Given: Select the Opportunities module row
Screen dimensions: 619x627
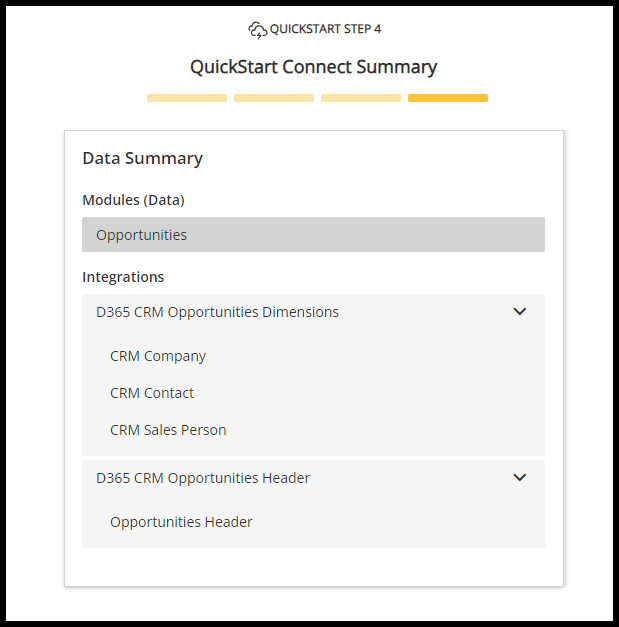Looking at the screenshot, I should tap(313, 235).
